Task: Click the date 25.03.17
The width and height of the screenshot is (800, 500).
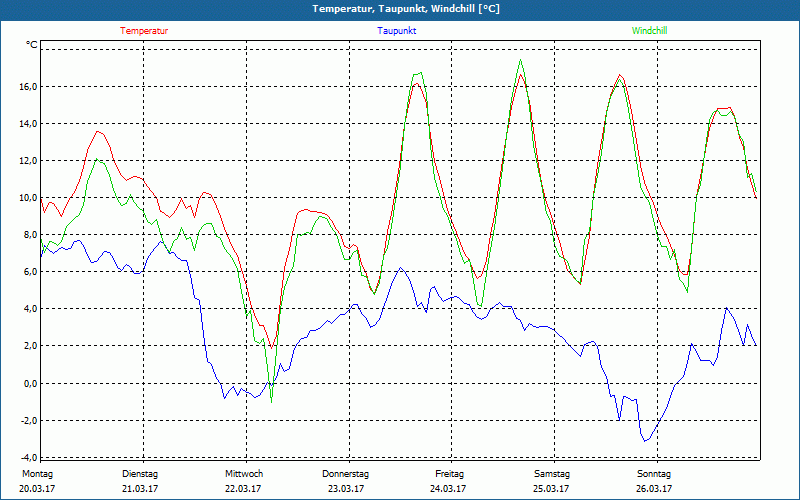Action: (551, 489)
